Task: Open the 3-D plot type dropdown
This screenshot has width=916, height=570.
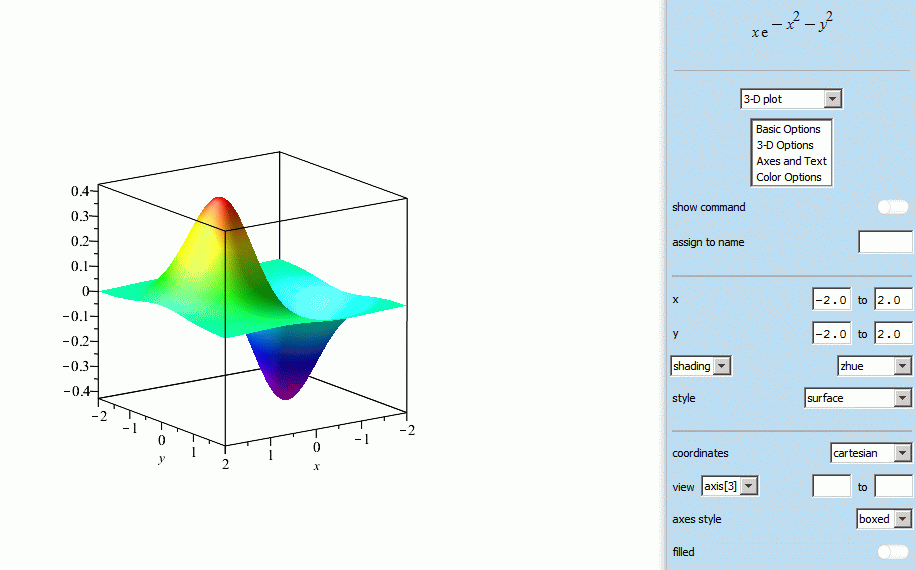Action: pos(791,99)
